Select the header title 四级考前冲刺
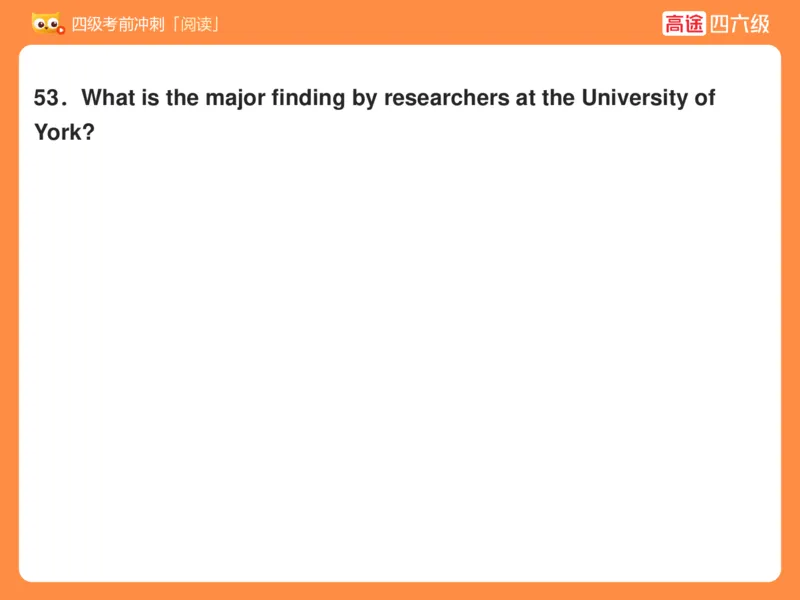This screenshot has height=600, width=800. tap(117, 23)
